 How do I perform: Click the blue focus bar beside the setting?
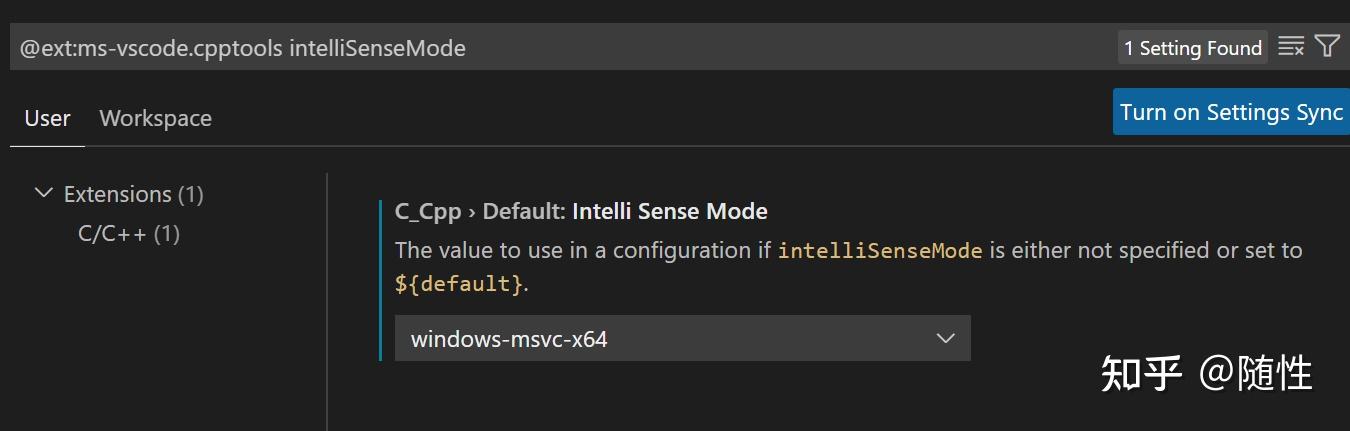point(381,280)
